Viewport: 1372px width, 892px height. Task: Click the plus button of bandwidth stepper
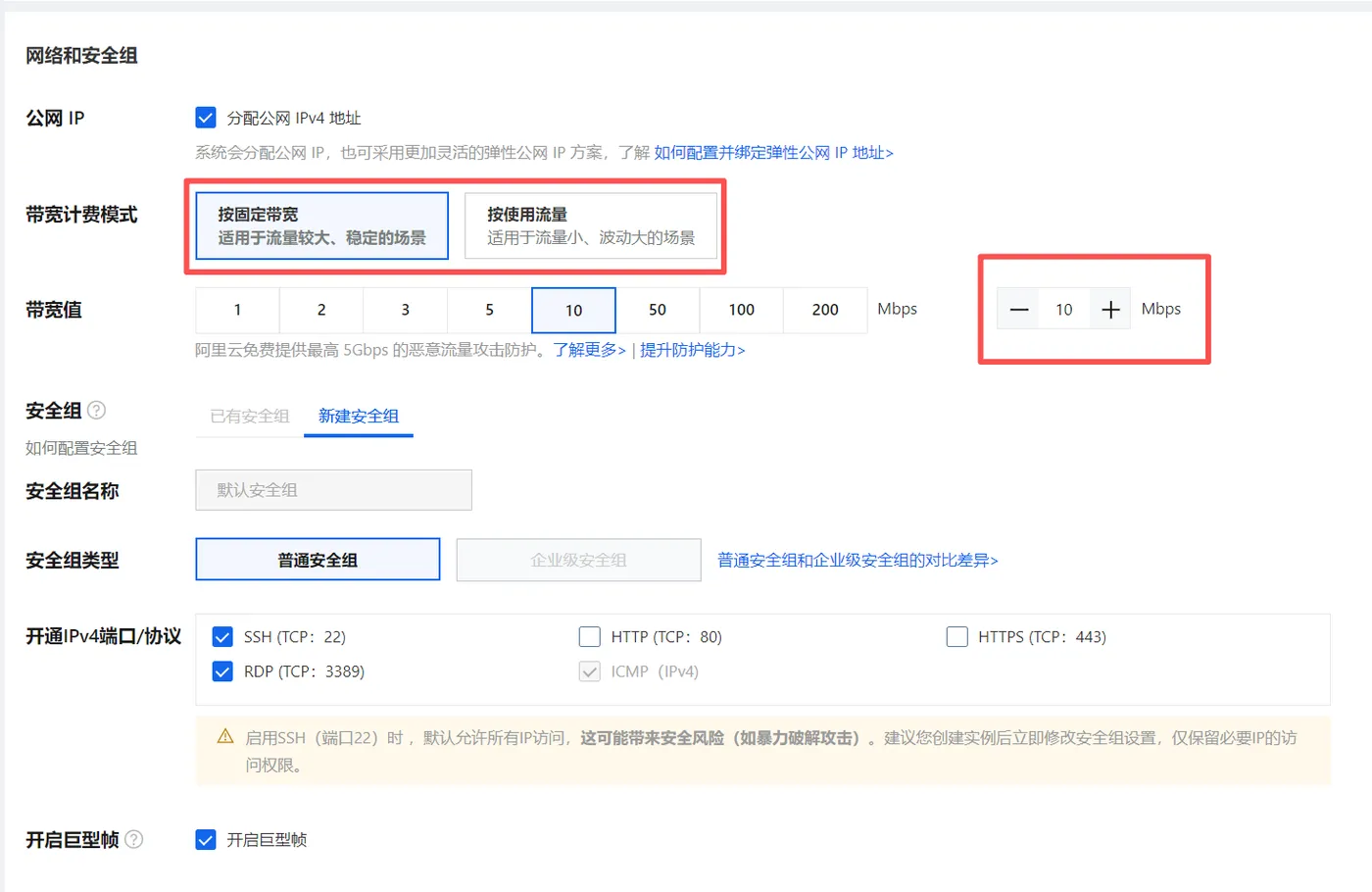point(1110,310)
